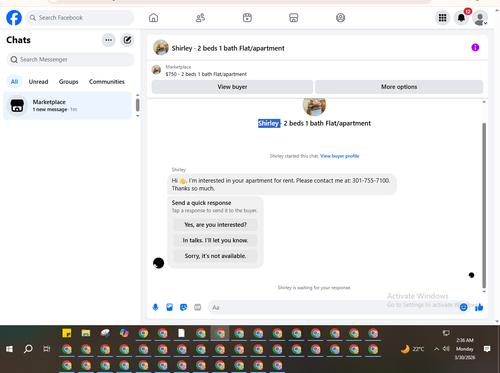
Task: Show hidden system tray icons
Action: coord(436,349)
